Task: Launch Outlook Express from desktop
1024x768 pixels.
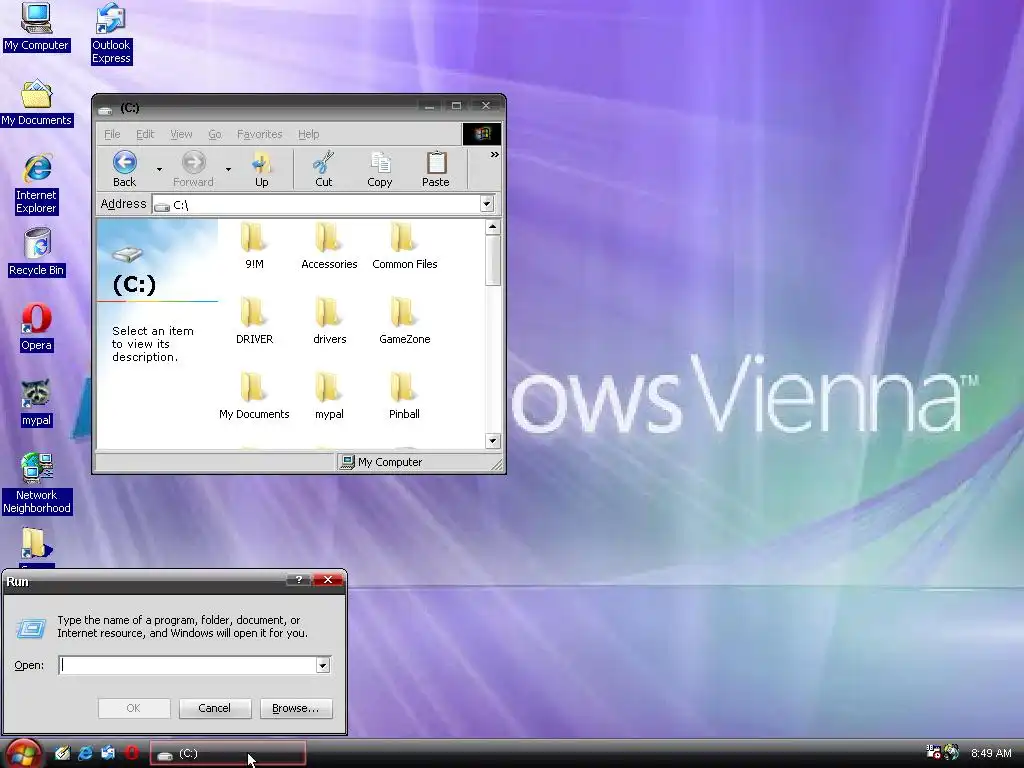Action: click(x=111, y=33)
